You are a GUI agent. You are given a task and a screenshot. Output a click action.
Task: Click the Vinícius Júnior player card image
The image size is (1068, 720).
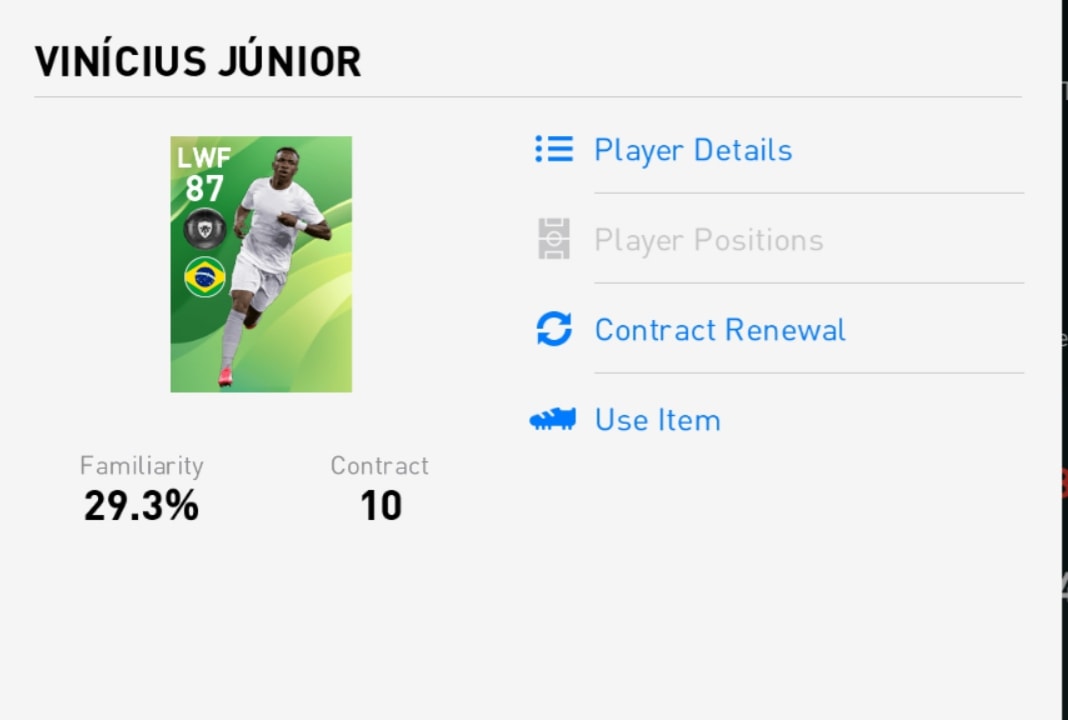[261, 264]
